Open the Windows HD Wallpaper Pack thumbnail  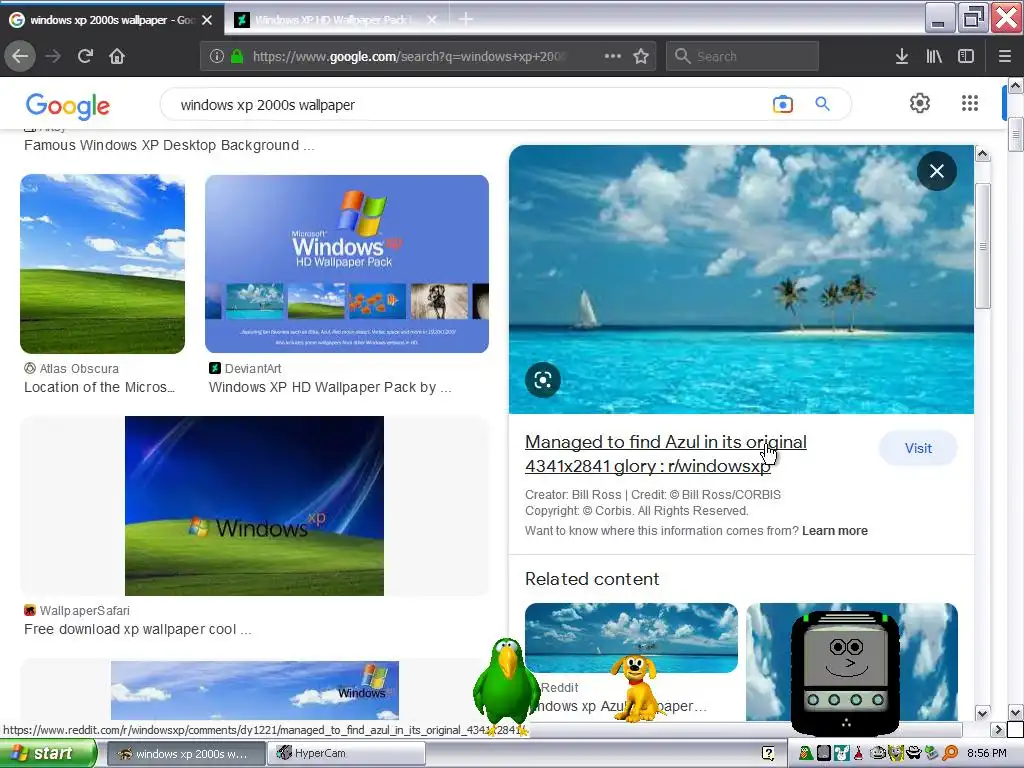(347, 264)
